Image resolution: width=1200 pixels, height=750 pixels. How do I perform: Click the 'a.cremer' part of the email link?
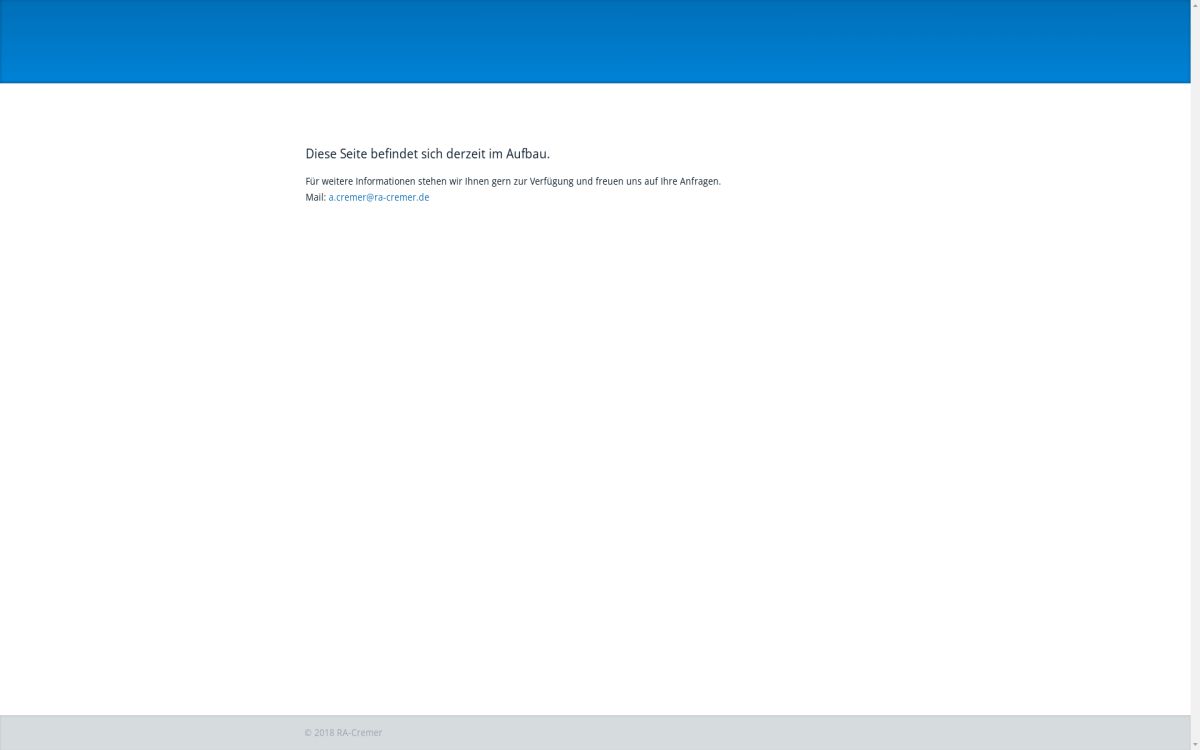click(346, 197)
